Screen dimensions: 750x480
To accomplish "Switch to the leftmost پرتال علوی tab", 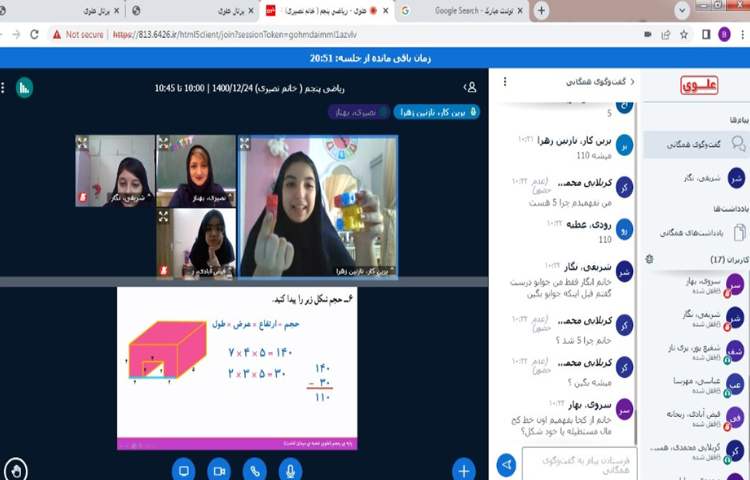I will coord(60,11).
